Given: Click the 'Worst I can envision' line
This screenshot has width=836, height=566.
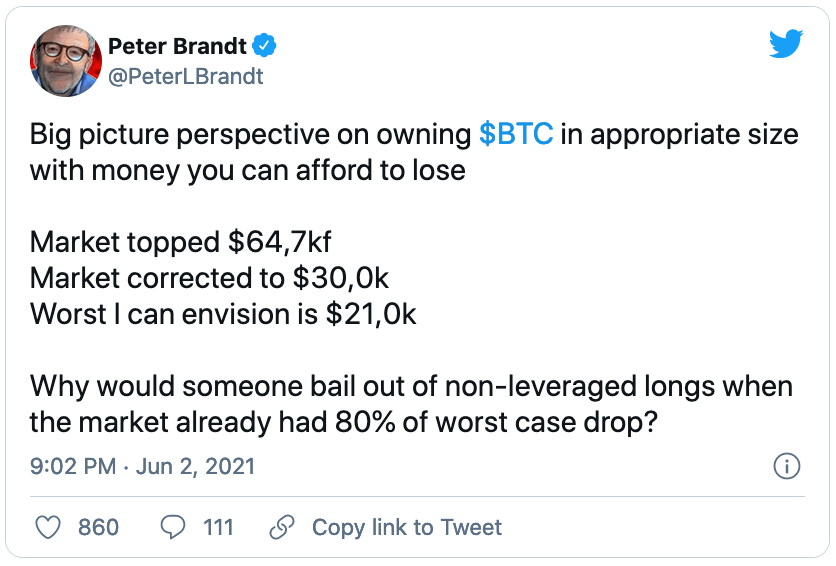Looking at the screenshot, I should 223,314.
